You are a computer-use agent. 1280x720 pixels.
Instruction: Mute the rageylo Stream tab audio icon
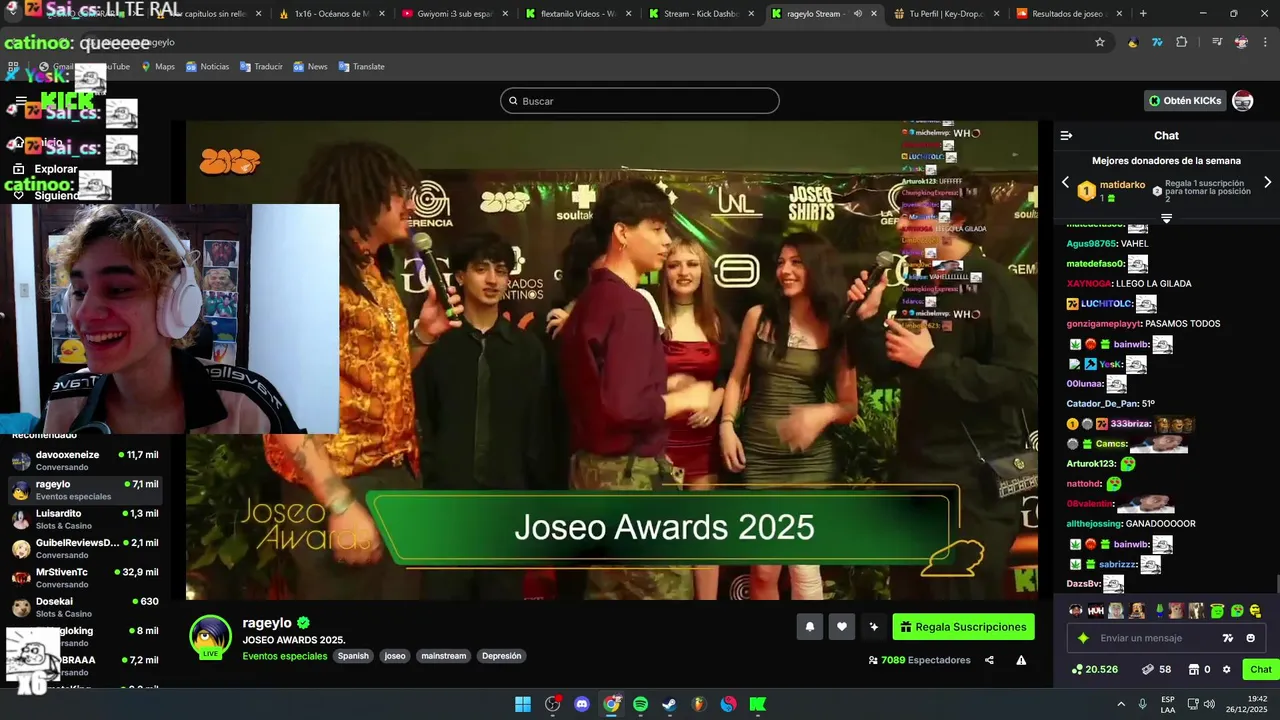[x=857, y=14]
